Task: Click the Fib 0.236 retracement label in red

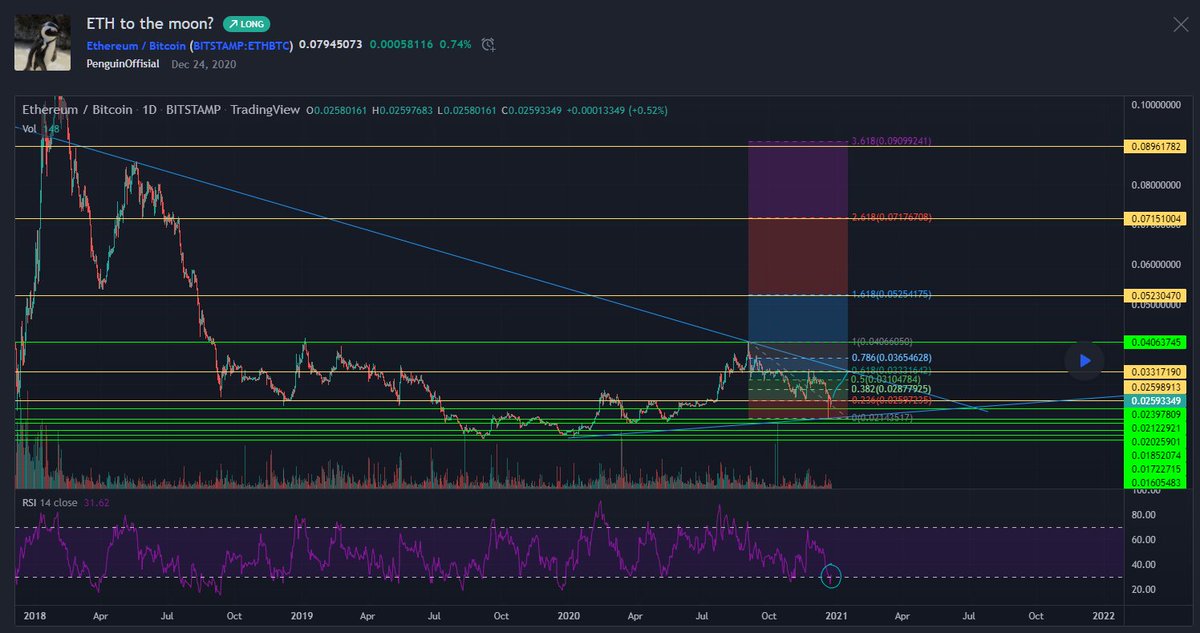Action: click(891, 400)
